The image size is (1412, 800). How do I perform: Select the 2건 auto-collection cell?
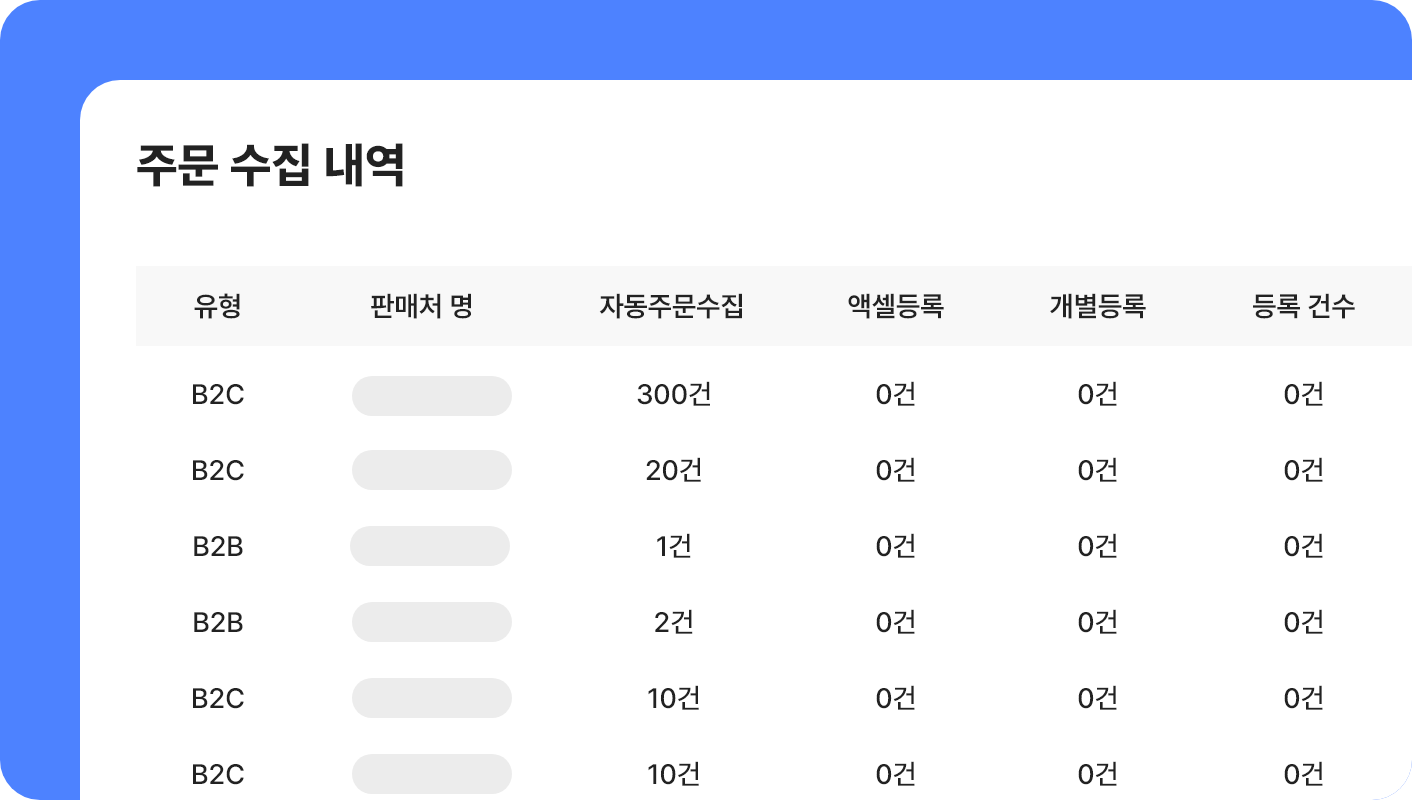click(x=674, y=622)
